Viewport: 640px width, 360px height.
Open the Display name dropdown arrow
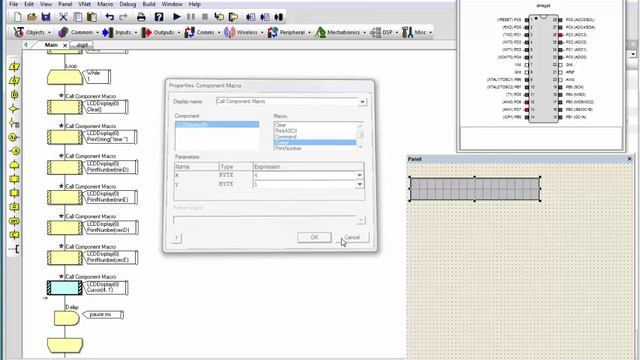click(x=362, y=102)
